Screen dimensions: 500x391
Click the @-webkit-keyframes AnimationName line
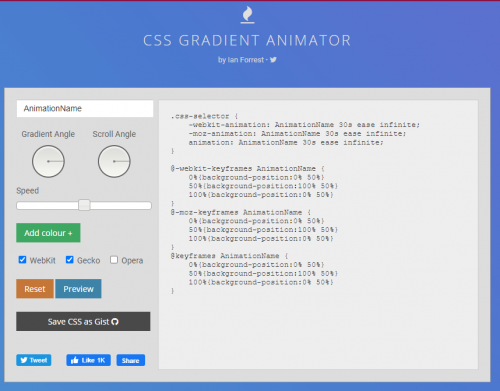coord(248,168)
